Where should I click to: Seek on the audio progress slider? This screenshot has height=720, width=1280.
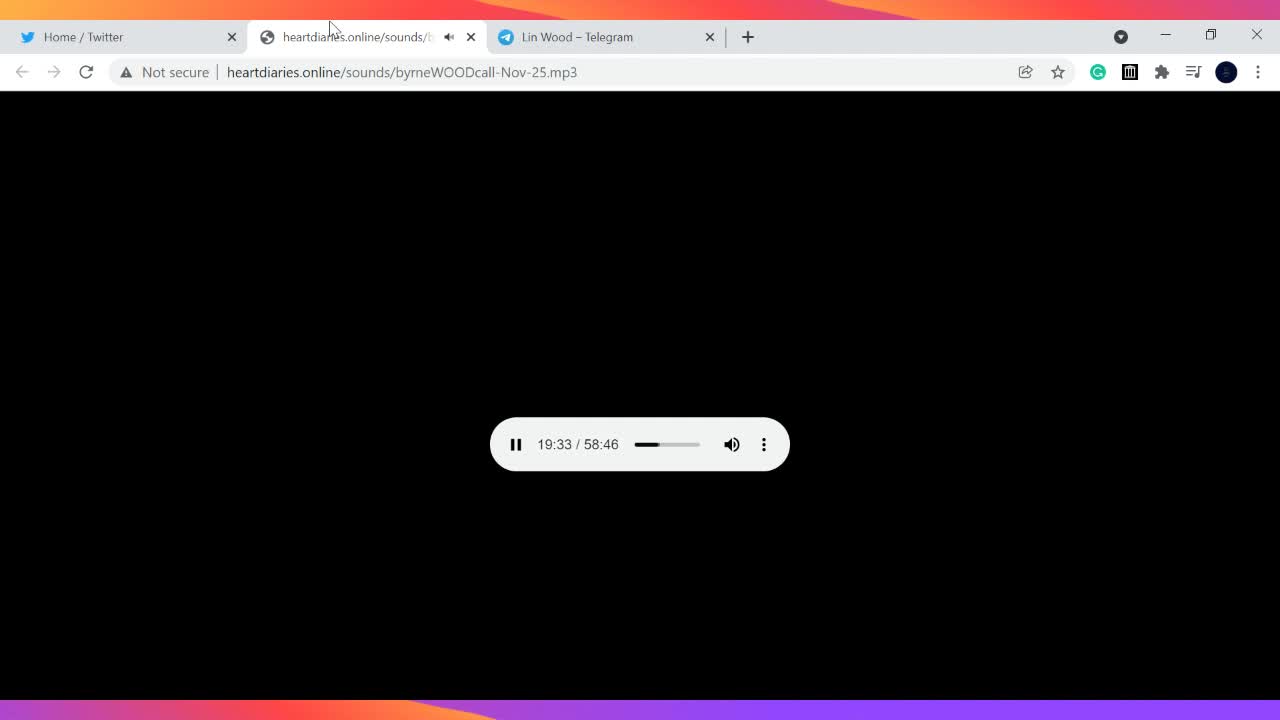coord(667,444)
